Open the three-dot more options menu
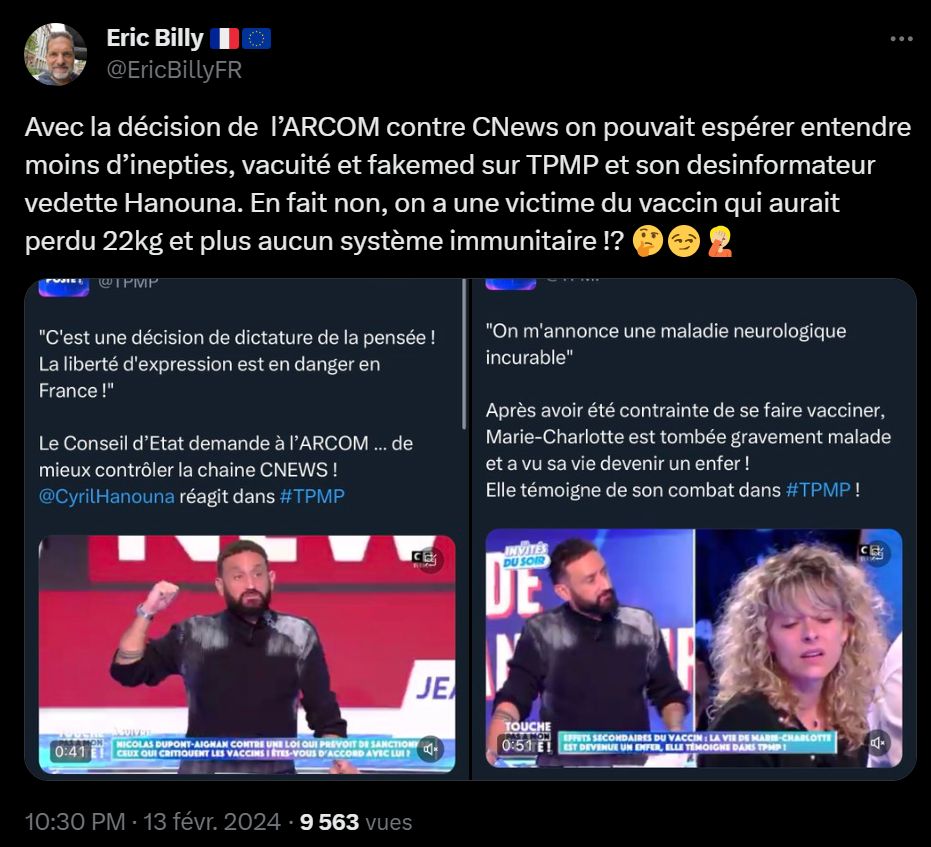This screenshot has width=931, height=847. (x=901, y=39)
